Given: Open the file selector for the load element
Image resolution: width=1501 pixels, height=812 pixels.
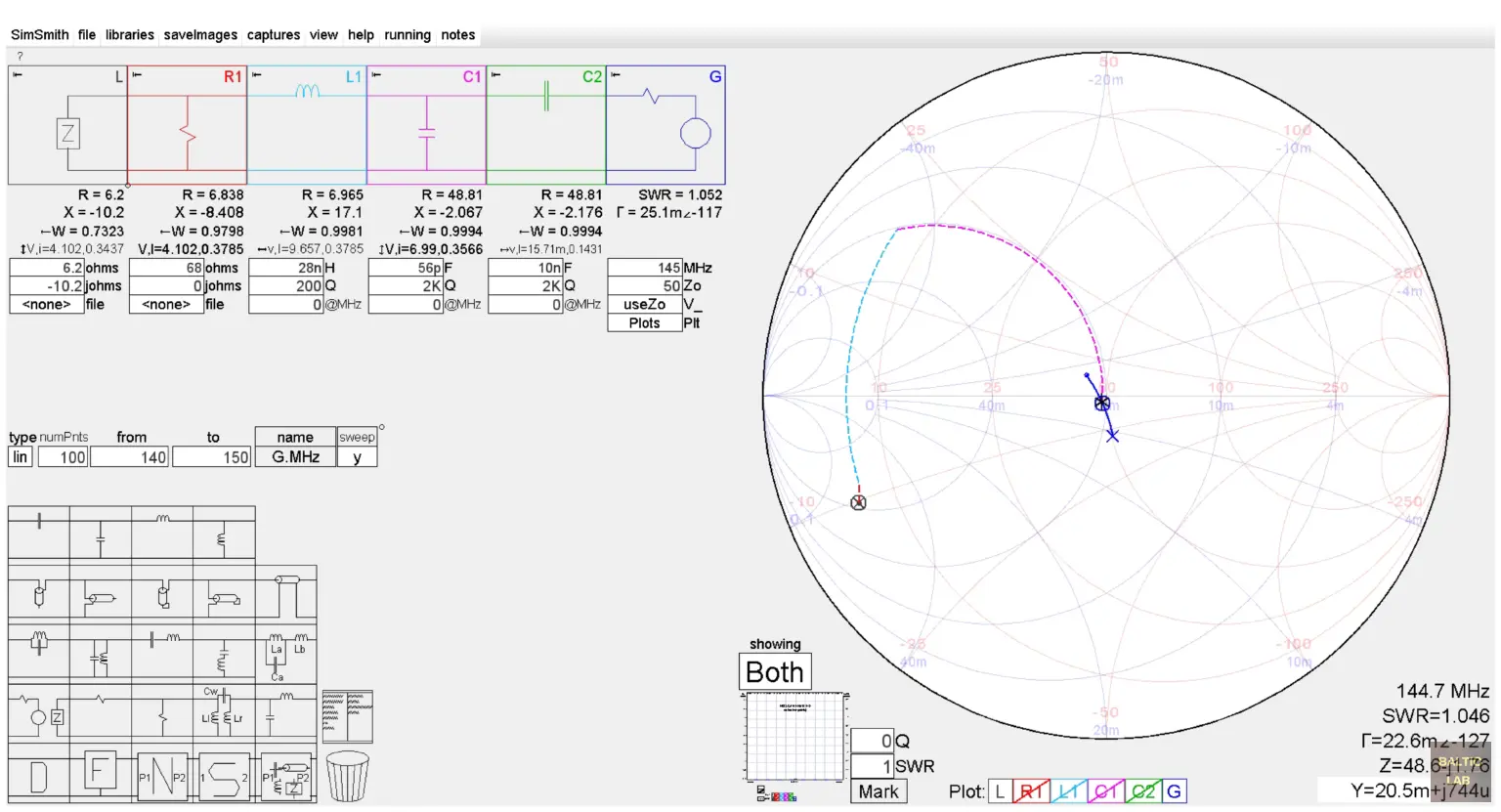Looking at the screenshot, I should click(46, 304).
